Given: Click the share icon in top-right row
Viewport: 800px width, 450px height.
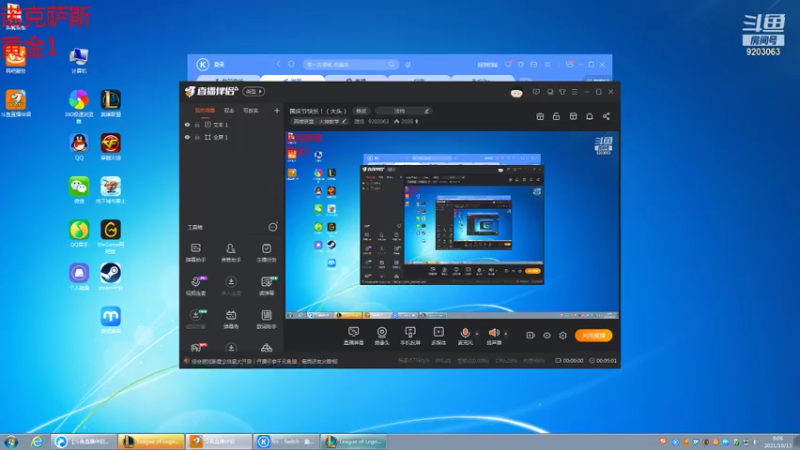Looking at the screenshot, I should pos(606,116).
